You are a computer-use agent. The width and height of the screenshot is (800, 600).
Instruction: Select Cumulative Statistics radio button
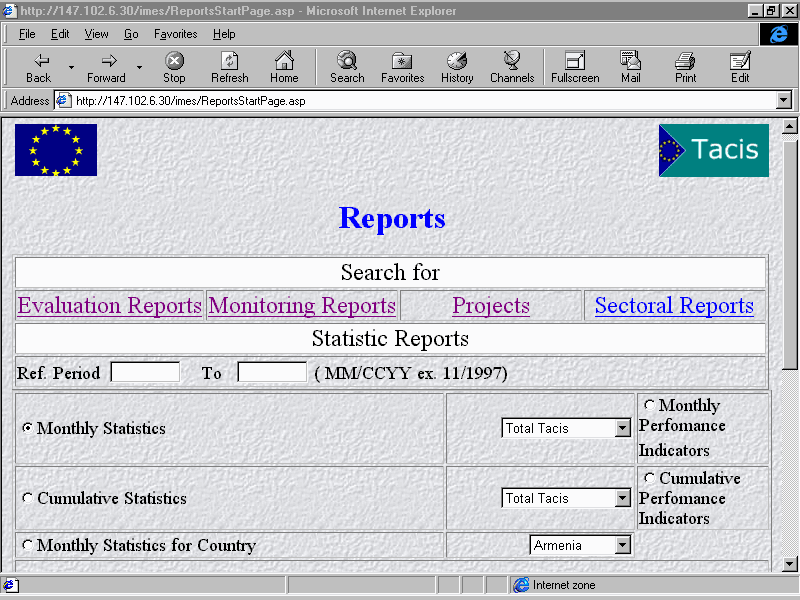[x=28, y=498]
